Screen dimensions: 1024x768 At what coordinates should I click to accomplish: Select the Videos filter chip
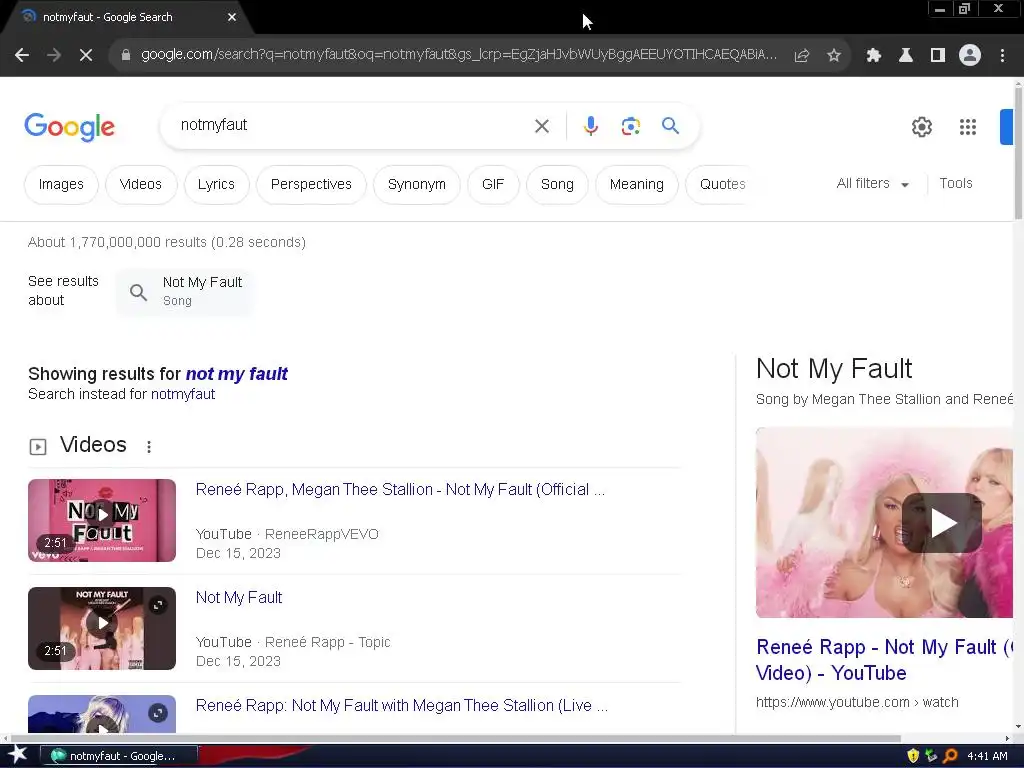click(140, 185)
